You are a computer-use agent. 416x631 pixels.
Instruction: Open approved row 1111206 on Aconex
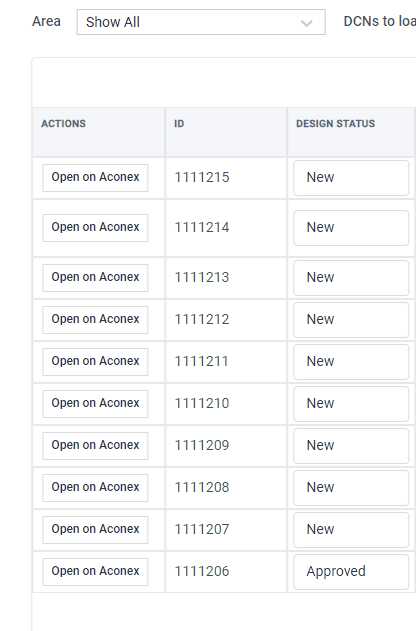point(95,571)
